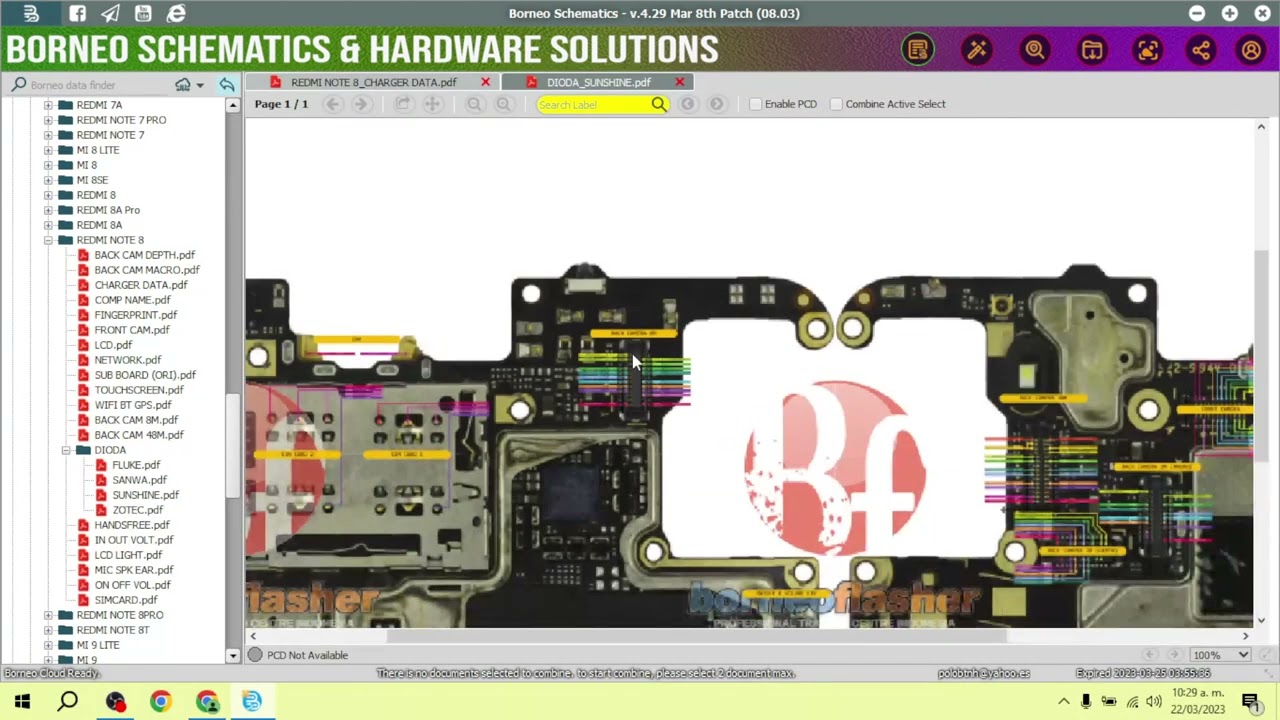Click the back arrow beside data finder
The image size is (1280, 720).
[x=227, y=85]
